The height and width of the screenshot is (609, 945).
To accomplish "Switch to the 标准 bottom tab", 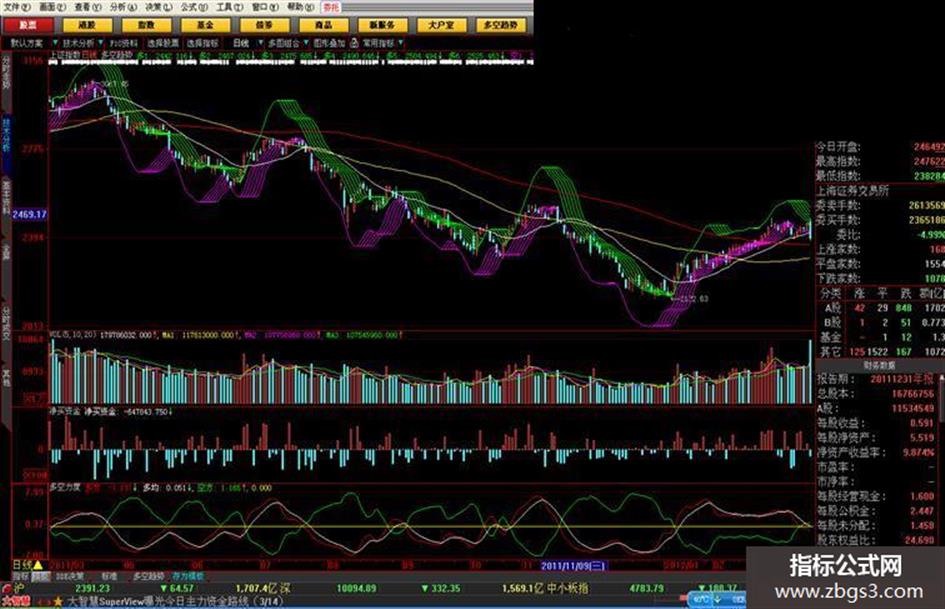I will click(x=109, y=576).
